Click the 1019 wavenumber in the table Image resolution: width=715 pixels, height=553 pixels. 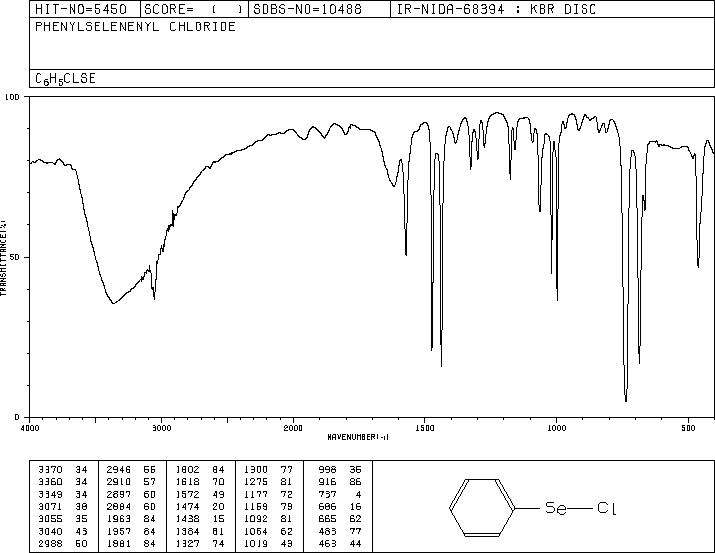click(x=256, y=544)
